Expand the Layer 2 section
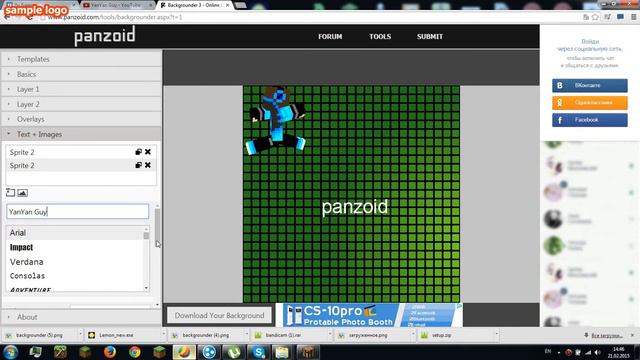Screen dimensions: 640x360 [x=81, y=104]
